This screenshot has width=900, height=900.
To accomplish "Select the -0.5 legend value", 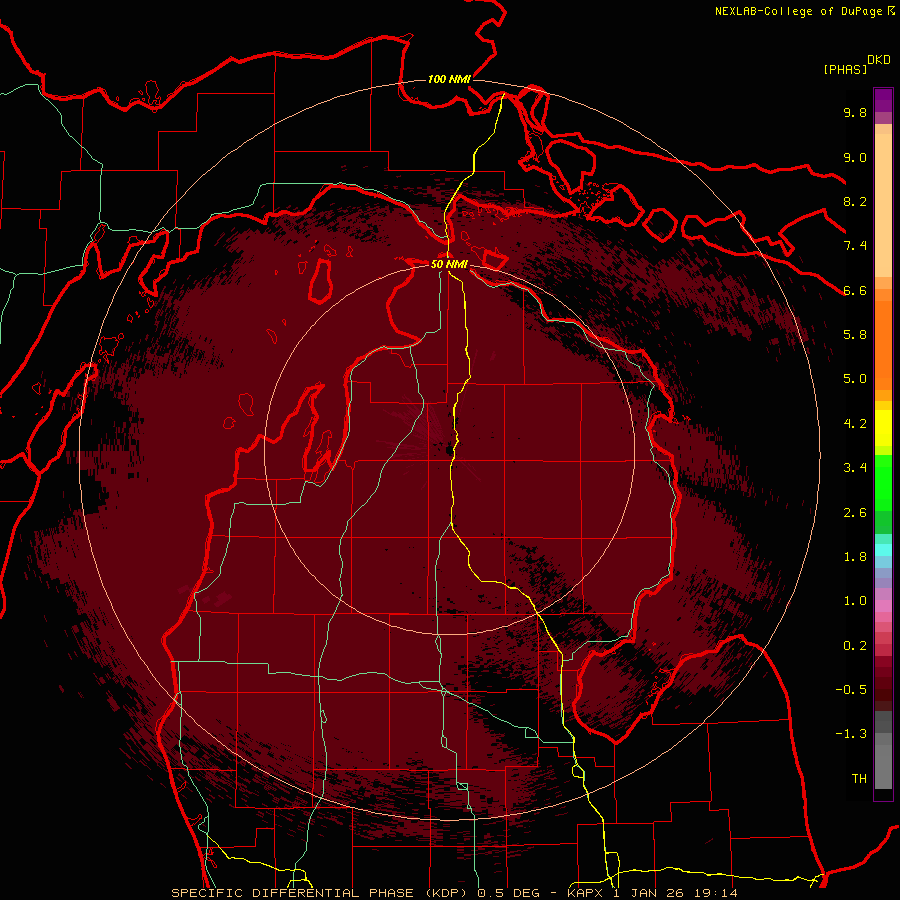I will pyautogui.click(x=851, y=690).
